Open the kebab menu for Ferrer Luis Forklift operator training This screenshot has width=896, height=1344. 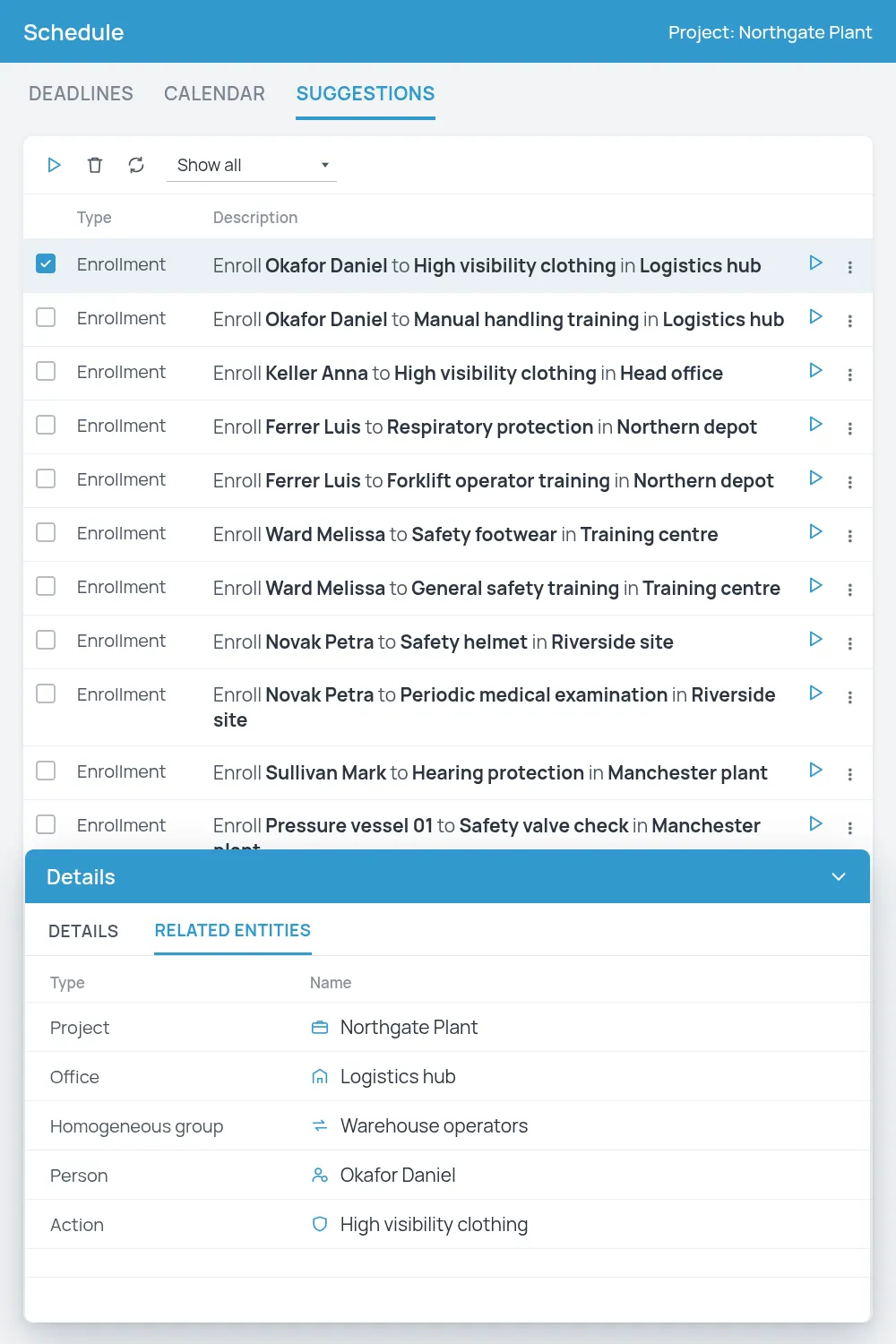849,482
